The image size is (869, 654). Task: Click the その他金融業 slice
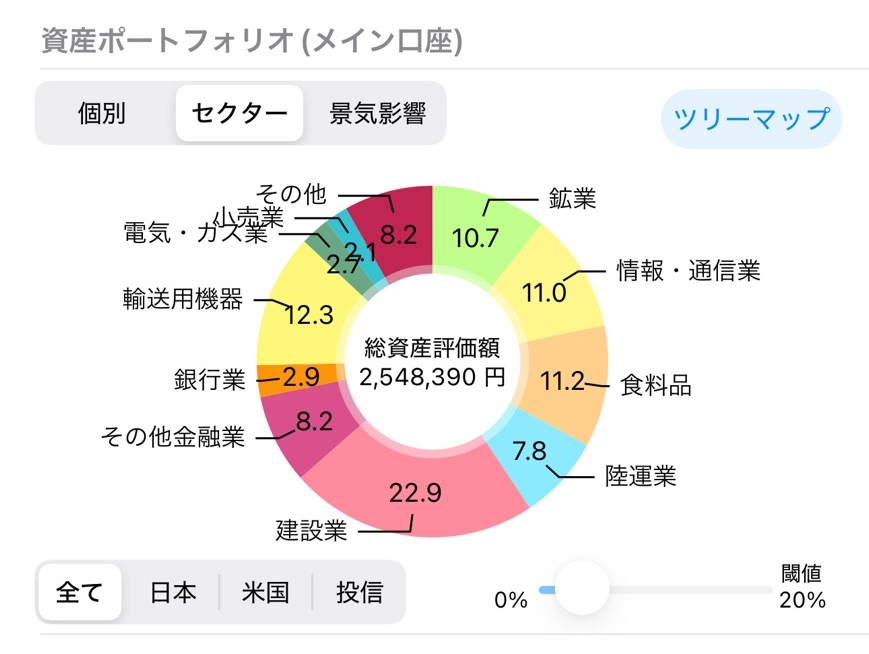(x=315, y=420)
